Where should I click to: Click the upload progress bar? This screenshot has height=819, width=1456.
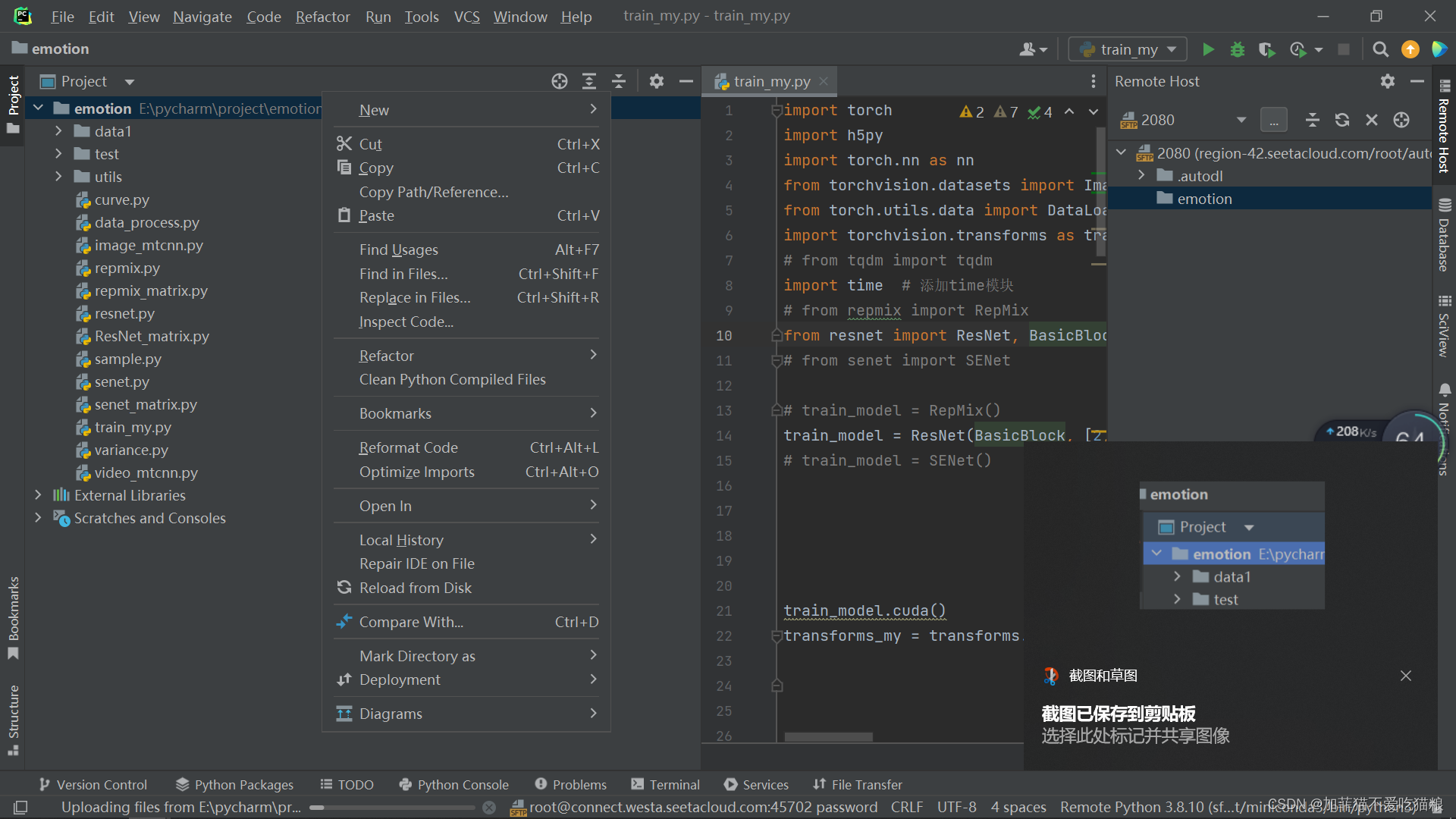[x=392, y=808]
